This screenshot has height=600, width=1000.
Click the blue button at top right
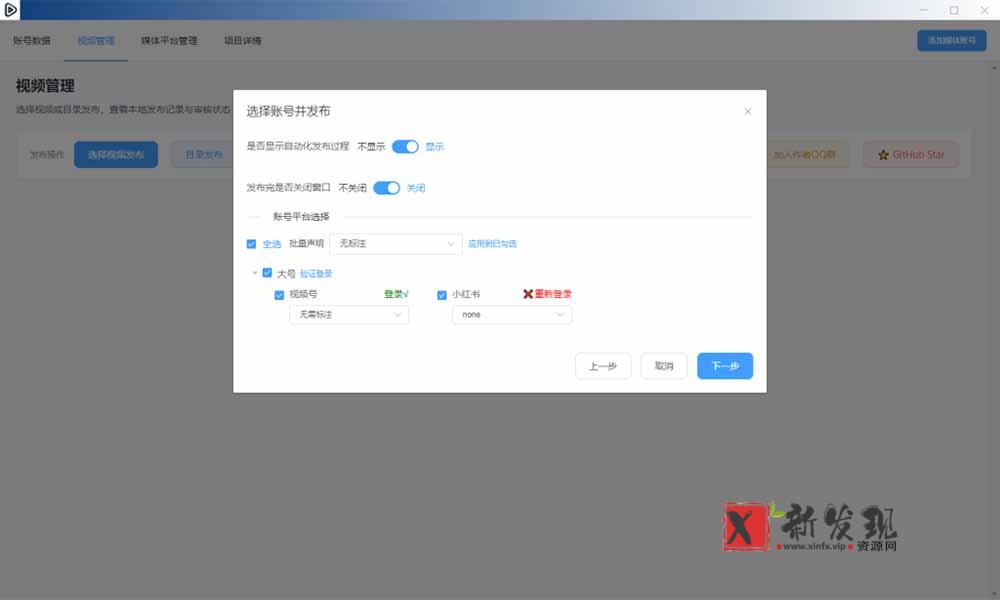point(952,40)
